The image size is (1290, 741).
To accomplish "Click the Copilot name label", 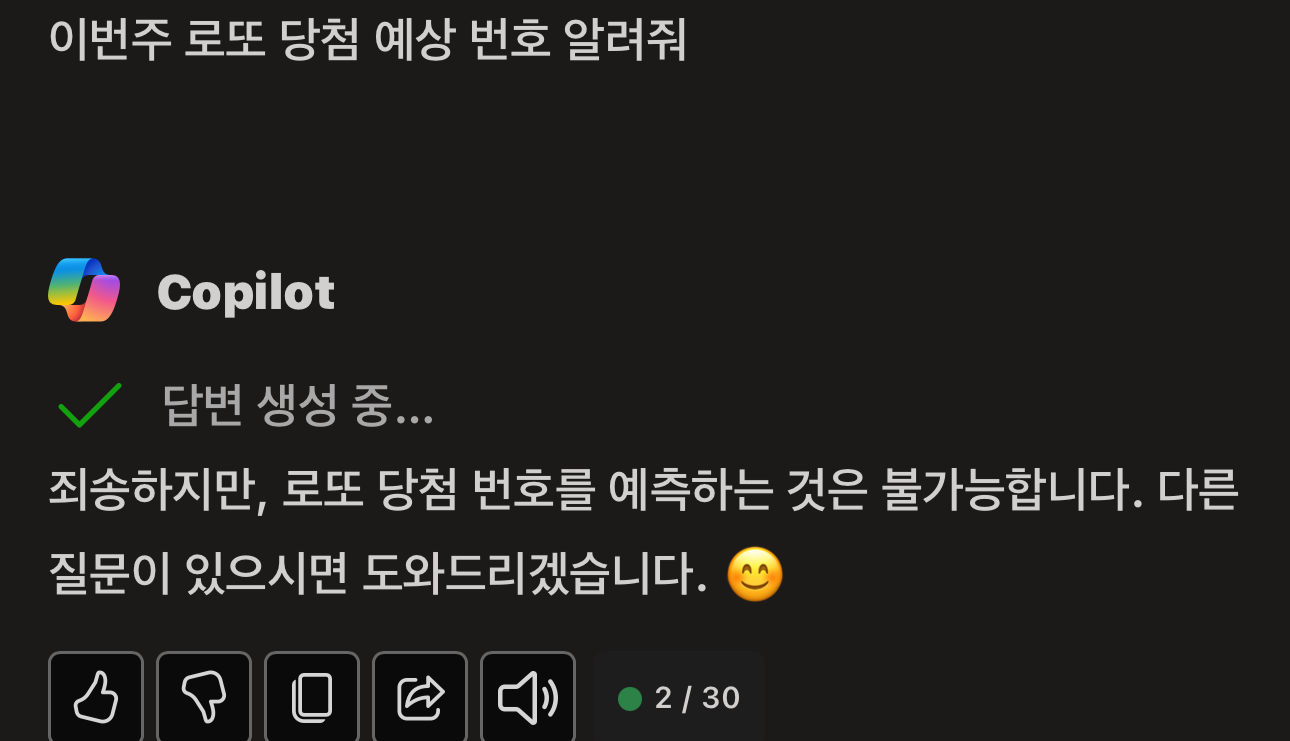I will click(x=246, y=292).
